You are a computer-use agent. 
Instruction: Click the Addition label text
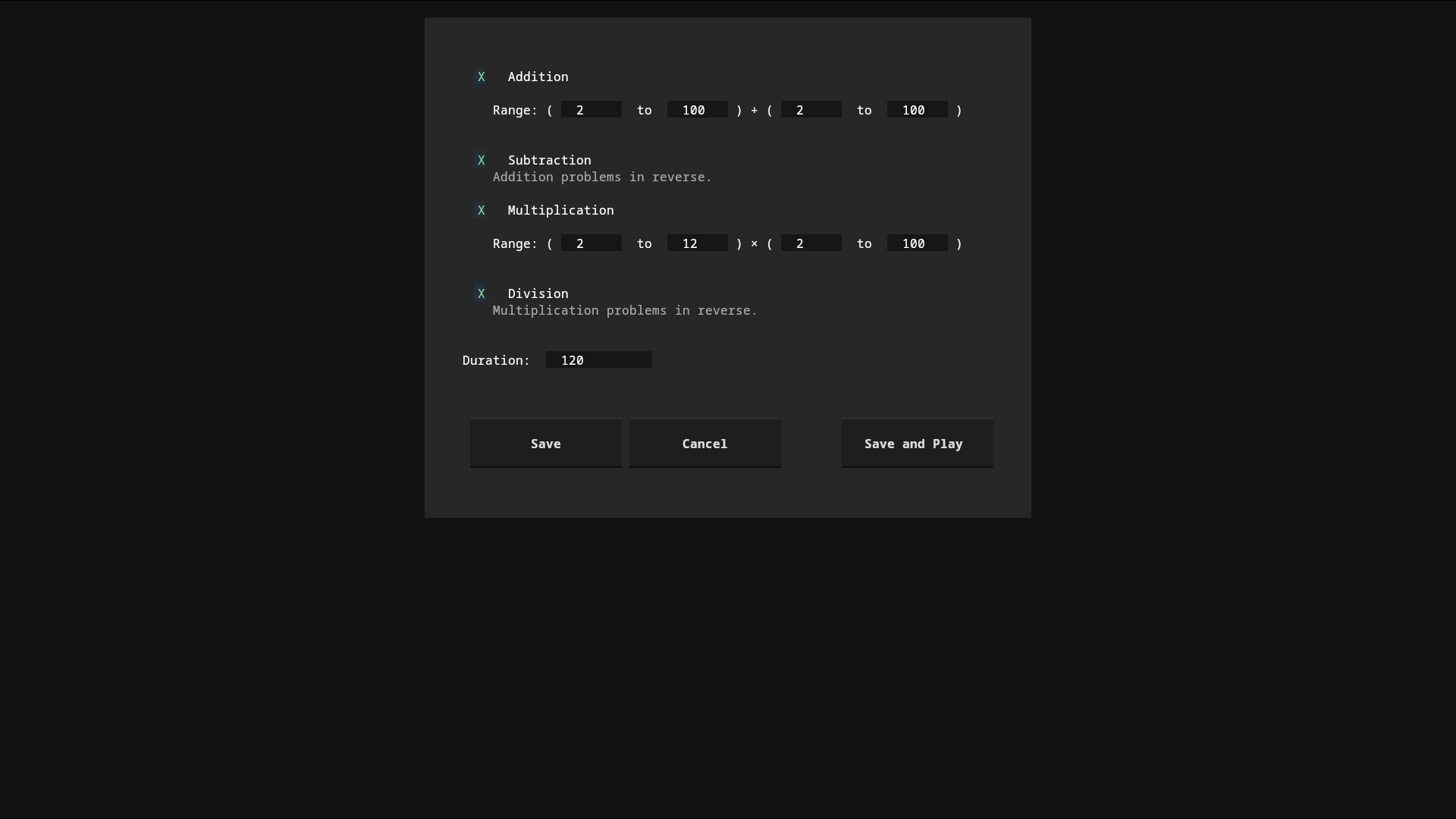pyautogui.click(x=538, y=77)
